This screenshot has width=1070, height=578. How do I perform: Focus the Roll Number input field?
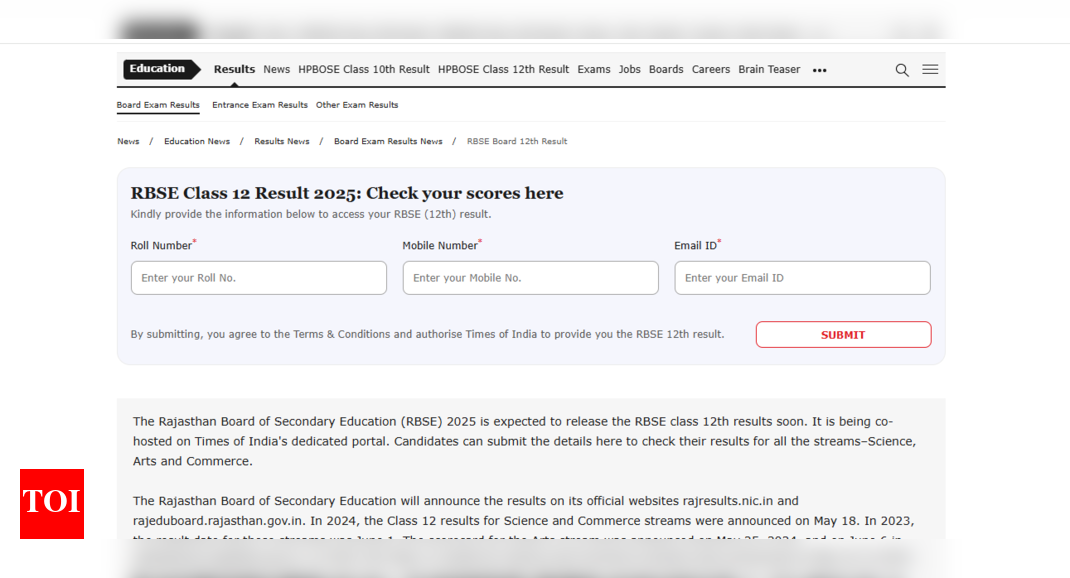tap(259, 278)
